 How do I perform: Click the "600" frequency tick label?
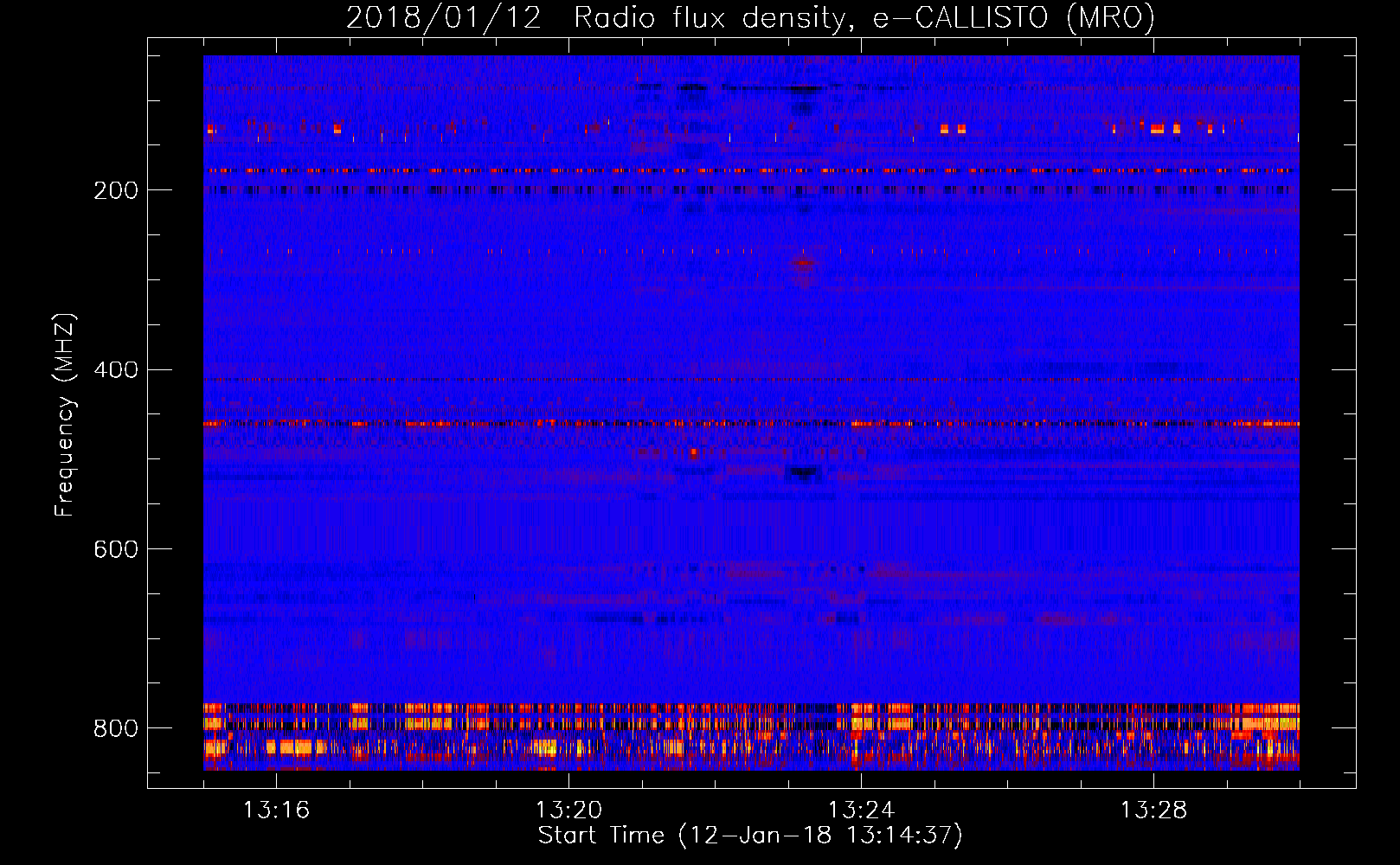(116, 550)
